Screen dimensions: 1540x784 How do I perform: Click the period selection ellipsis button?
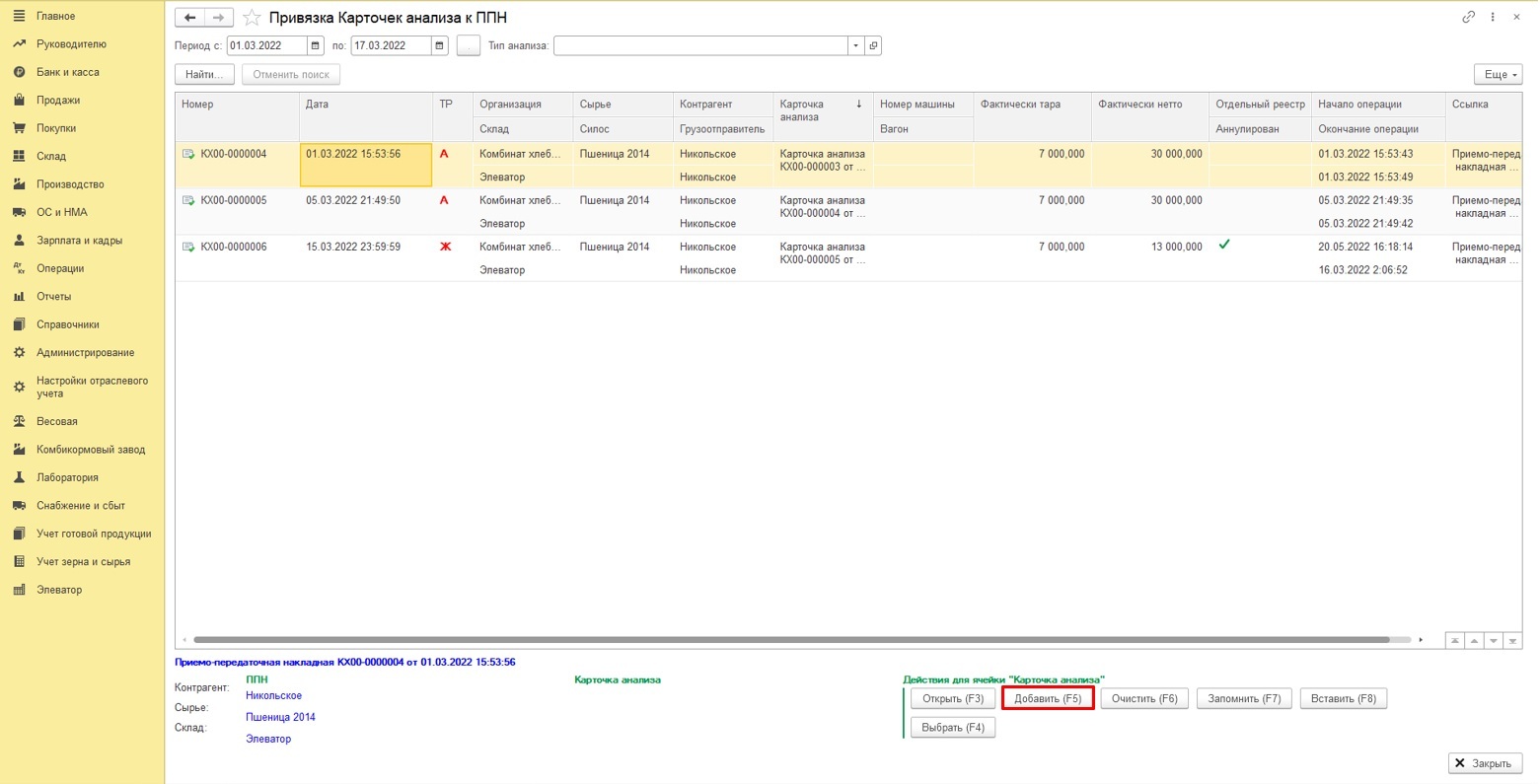469,45
